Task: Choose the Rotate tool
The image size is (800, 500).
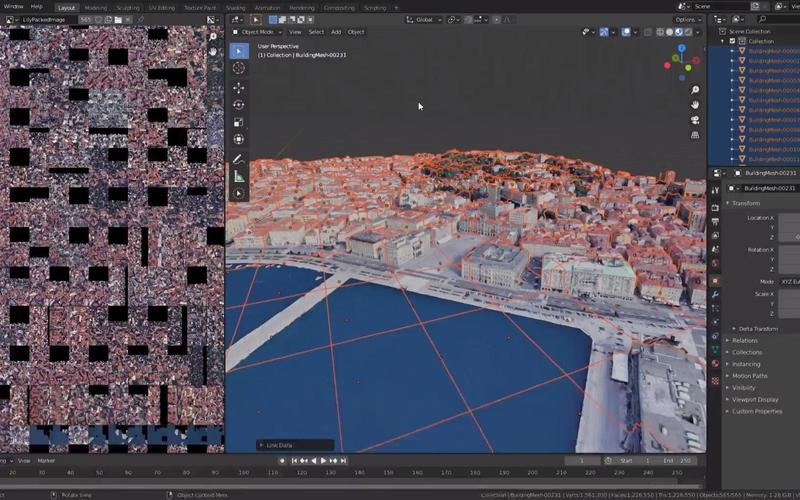Action: pyautogui.click(x=238, y=105)
